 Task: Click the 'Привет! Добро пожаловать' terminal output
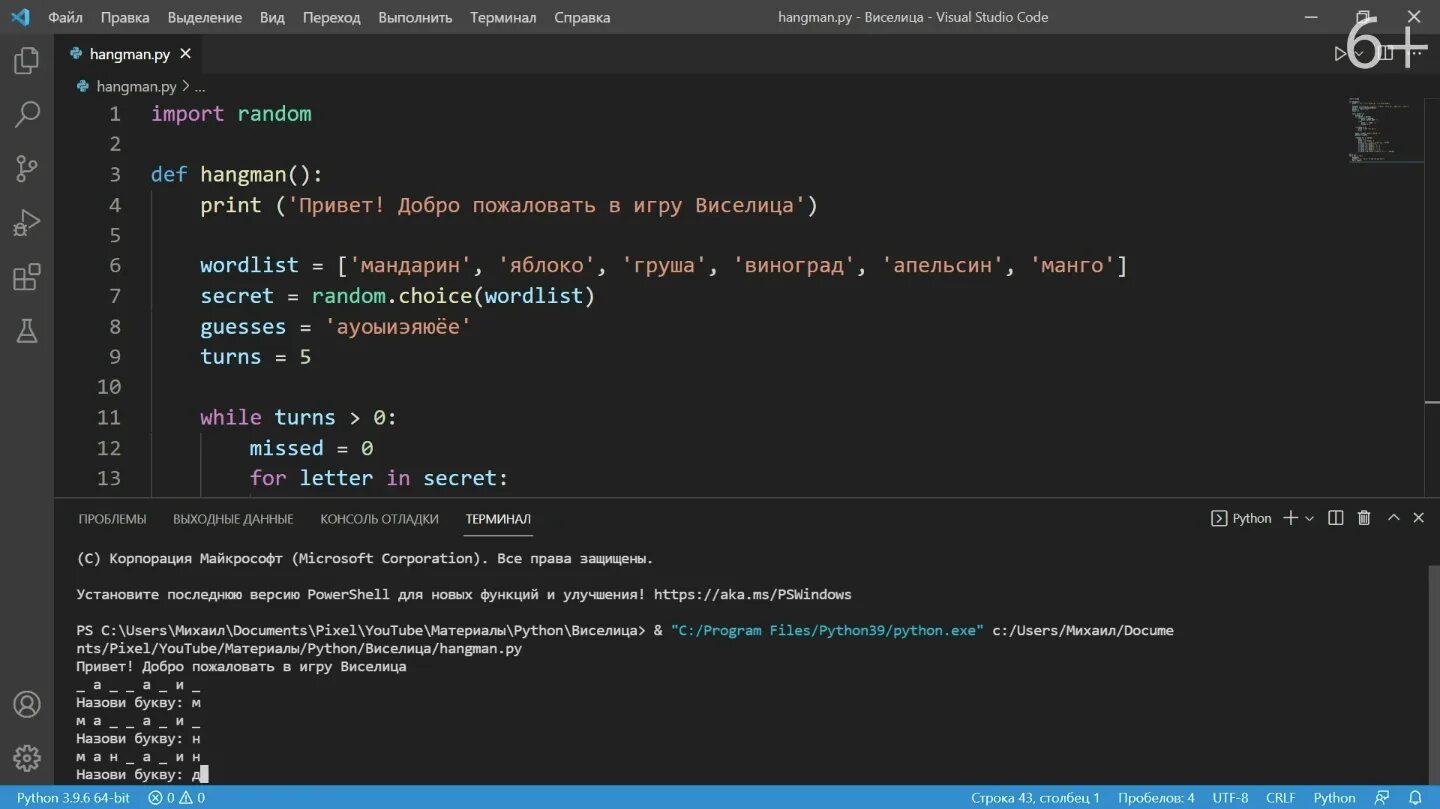click(x=241, y=666)
